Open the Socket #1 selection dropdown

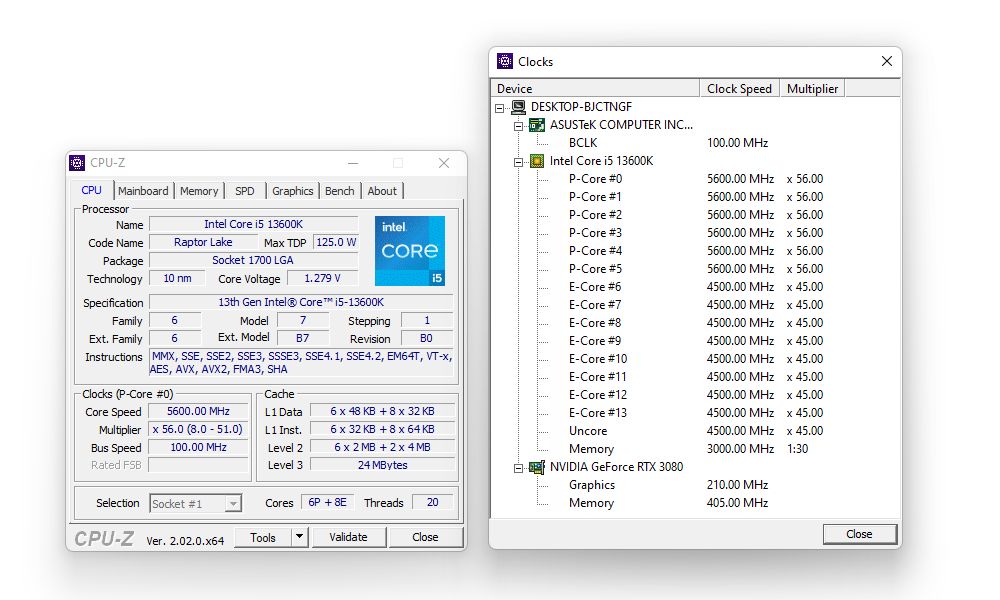click(233, 504)
